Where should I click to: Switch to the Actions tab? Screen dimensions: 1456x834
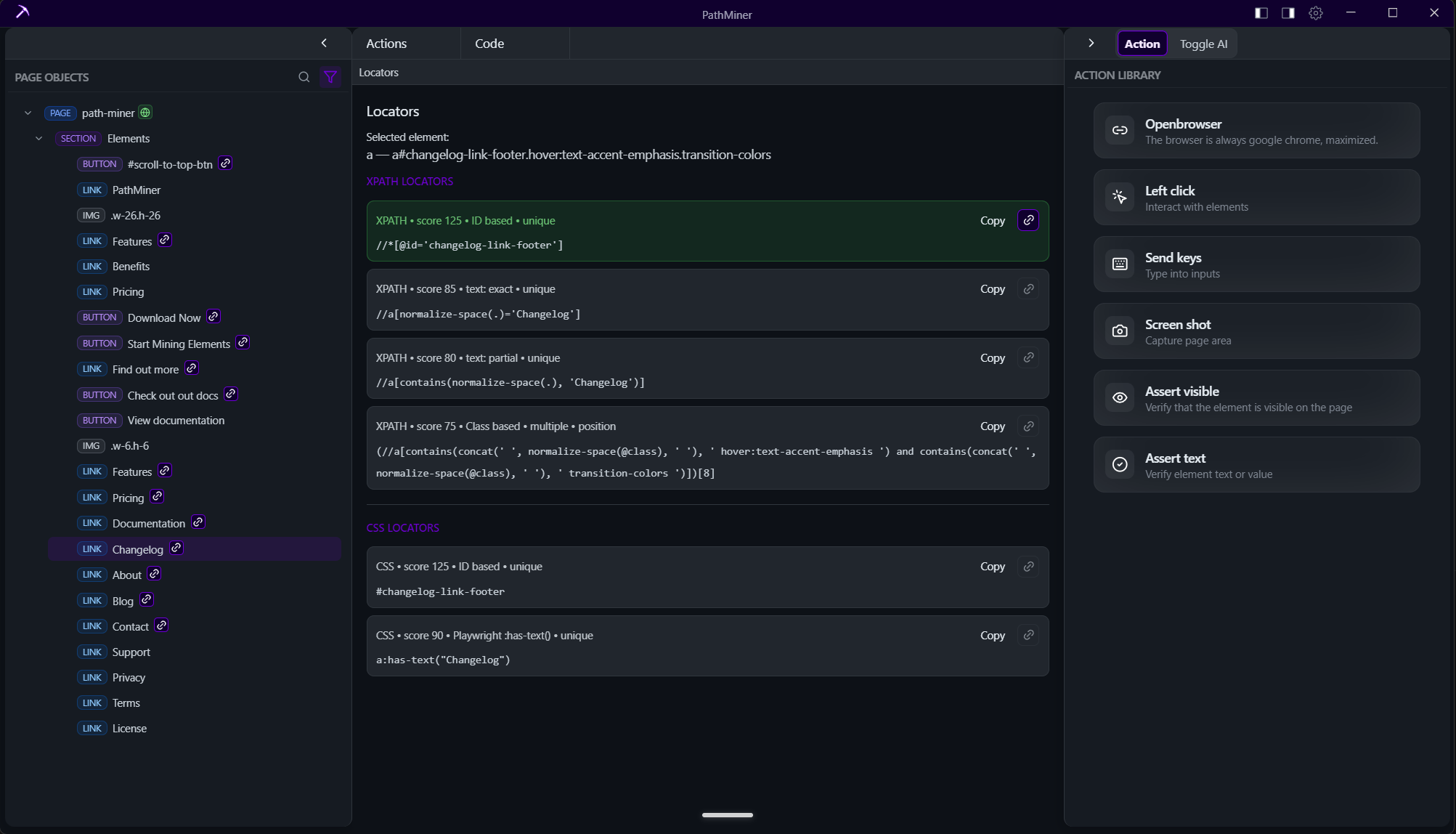pyautogui.click(x=386, y=44)
